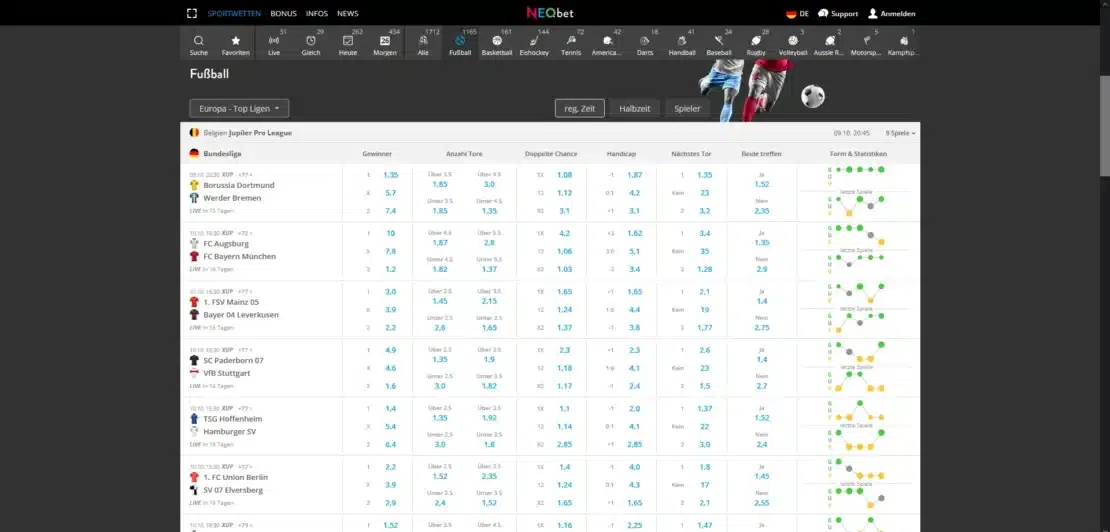
Task: Open INFOS menu
Action: coord(316,13)
